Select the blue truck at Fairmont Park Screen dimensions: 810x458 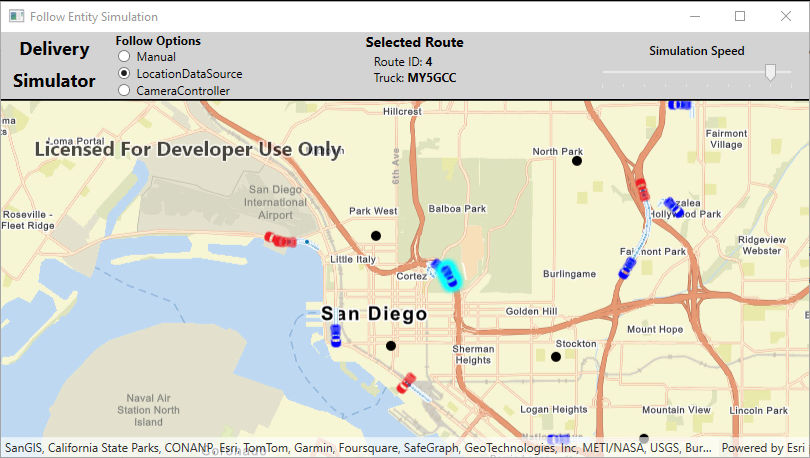coord(627,268)
